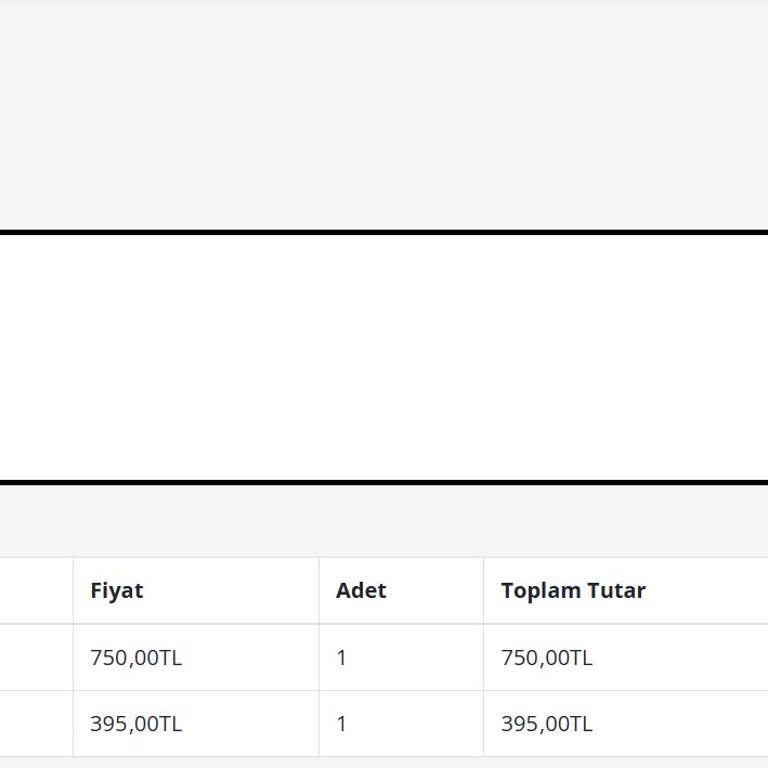Select quantity 1 in the 750,00TL row
The height and width of the screenshot is (768, 768).
click(x=342, y=657)
